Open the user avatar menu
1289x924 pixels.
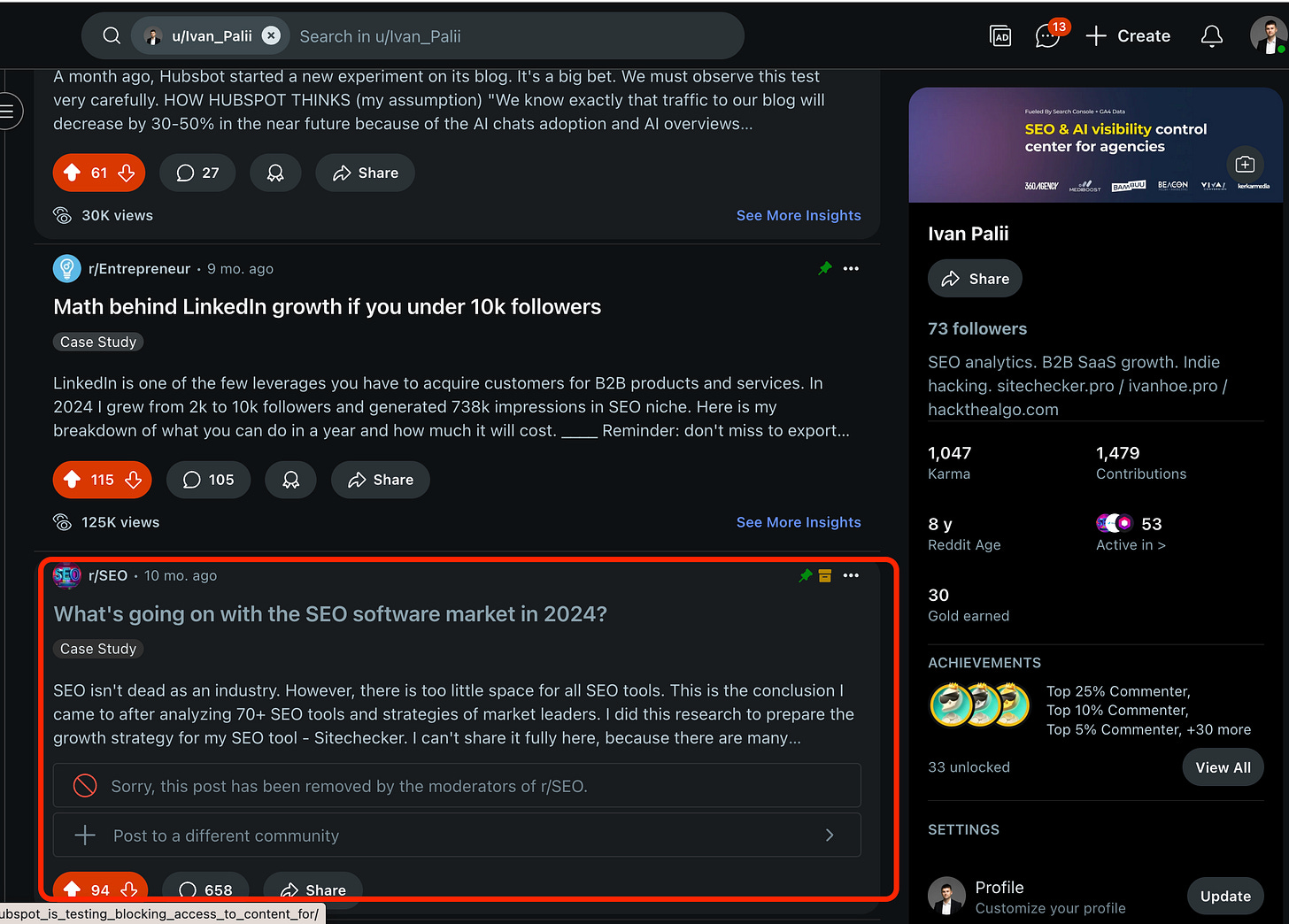[1268, 35]
